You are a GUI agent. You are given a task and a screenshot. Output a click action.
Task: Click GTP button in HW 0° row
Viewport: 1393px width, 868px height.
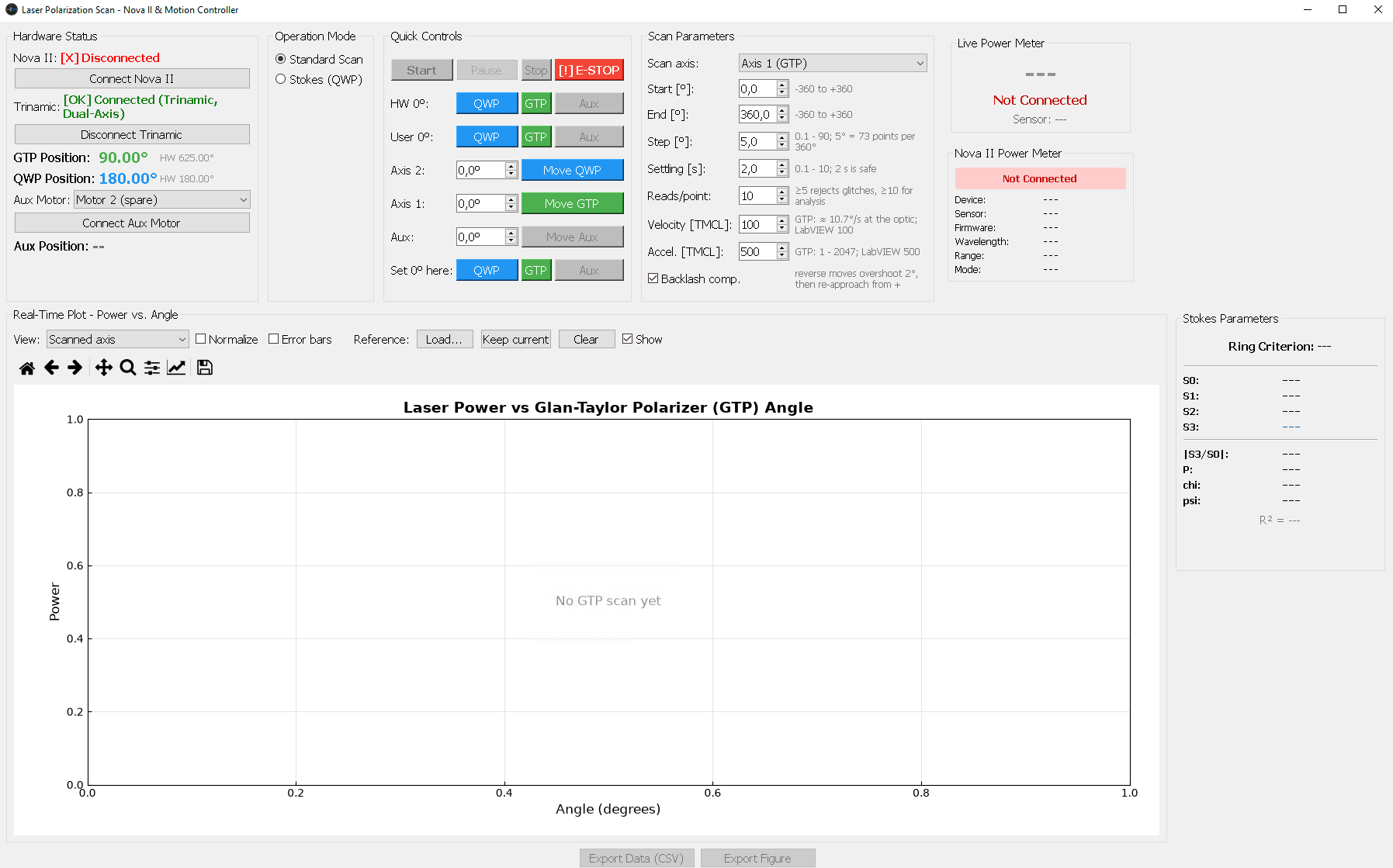[x=536, y=103]
